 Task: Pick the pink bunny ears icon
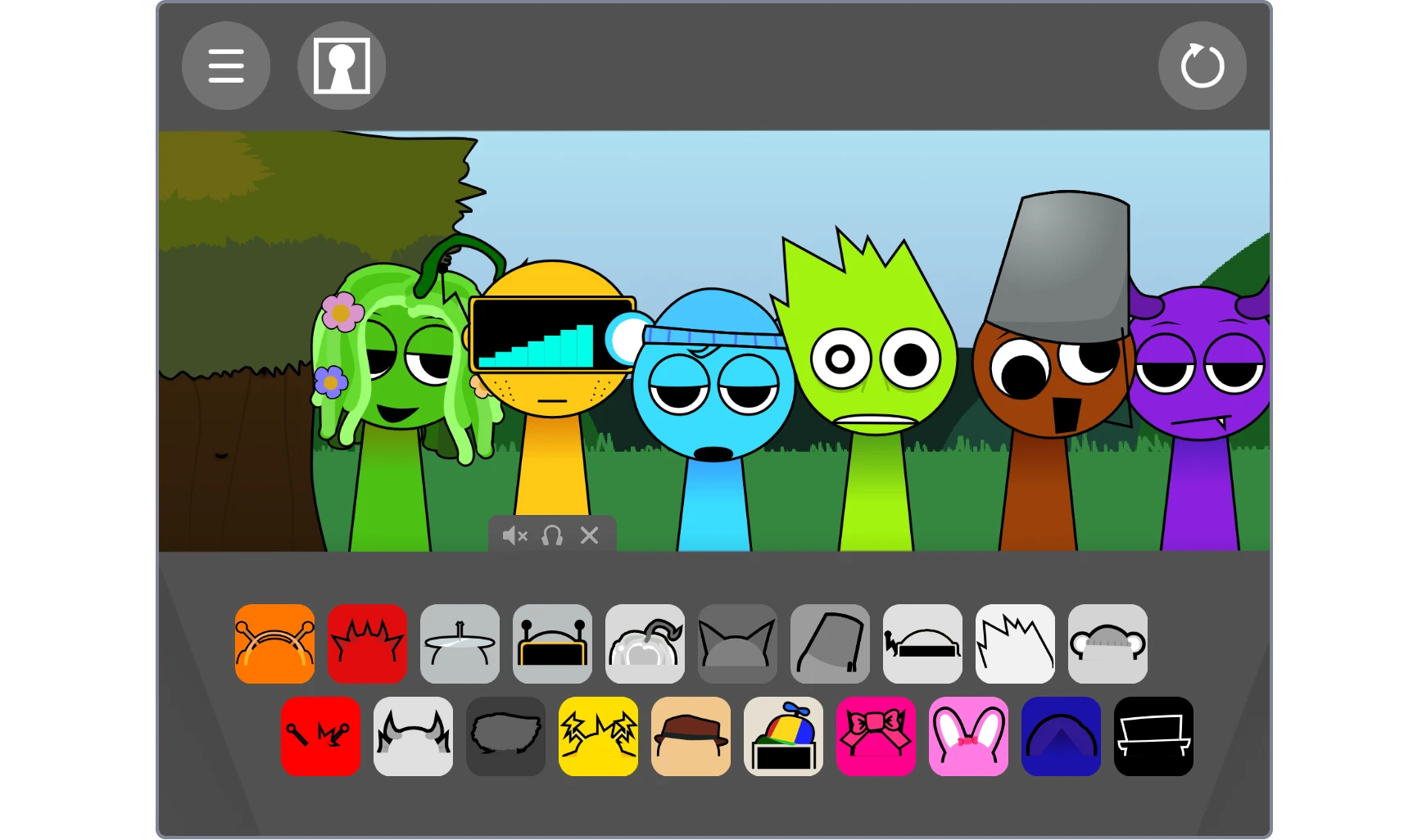coord(968,736)
